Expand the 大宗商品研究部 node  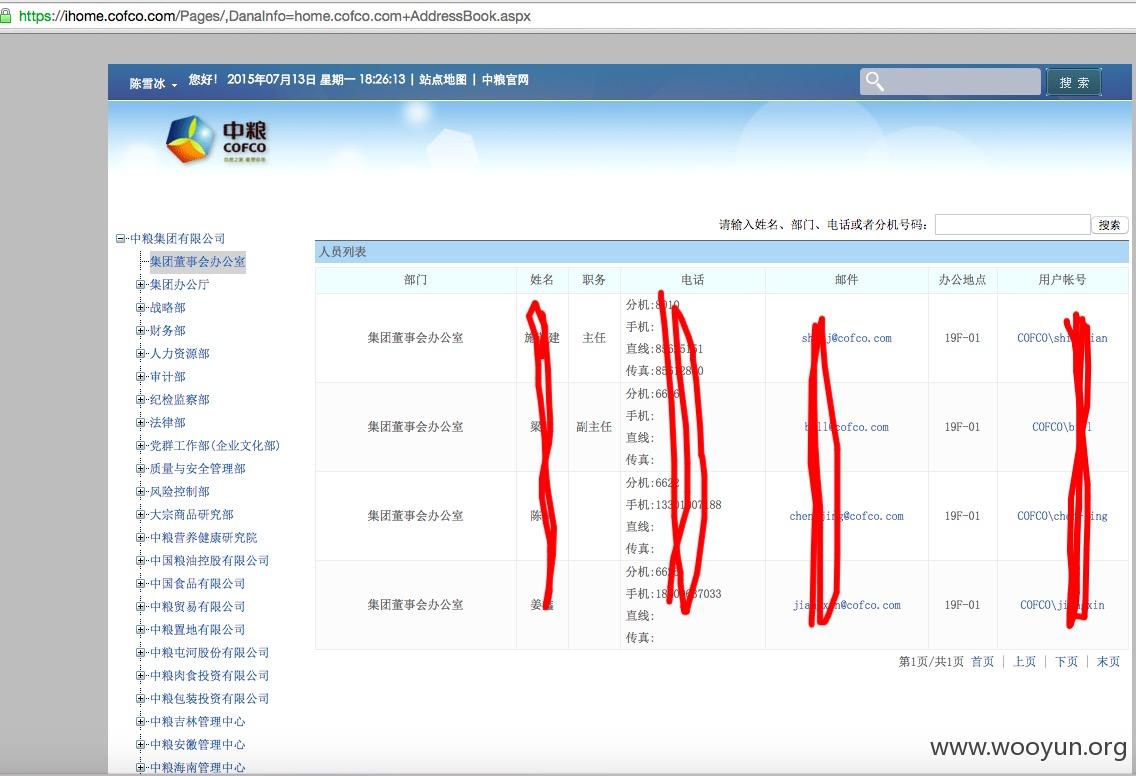pyautogui.click(x=141, y=514)
